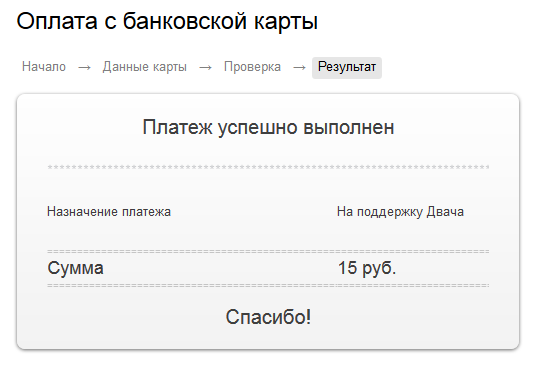534x369 pixels.
Task: Click the double line above Сумма row
Action: 268,252
